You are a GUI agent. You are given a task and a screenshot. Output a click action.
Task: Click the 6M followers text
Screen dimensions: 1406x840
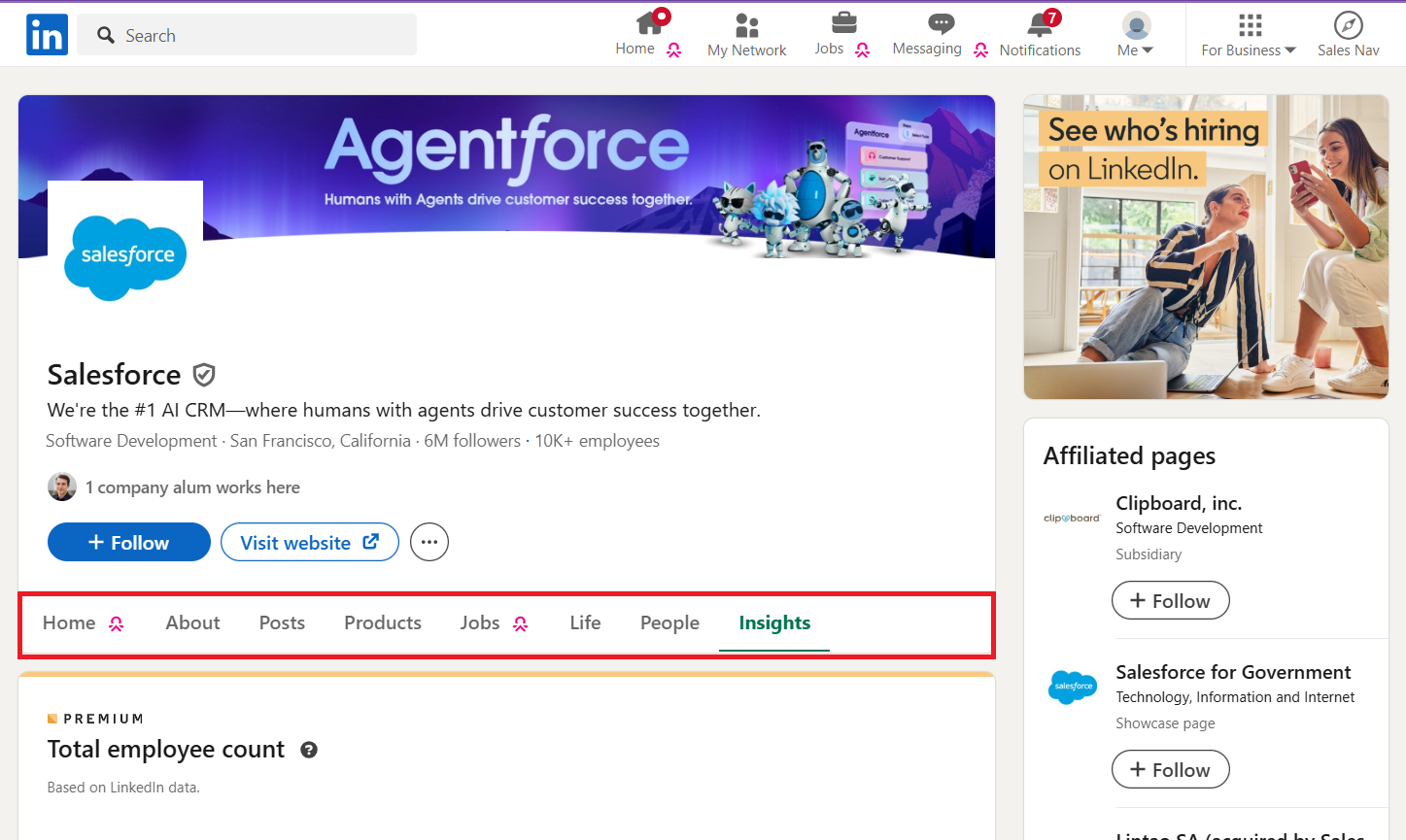(472, 441)
